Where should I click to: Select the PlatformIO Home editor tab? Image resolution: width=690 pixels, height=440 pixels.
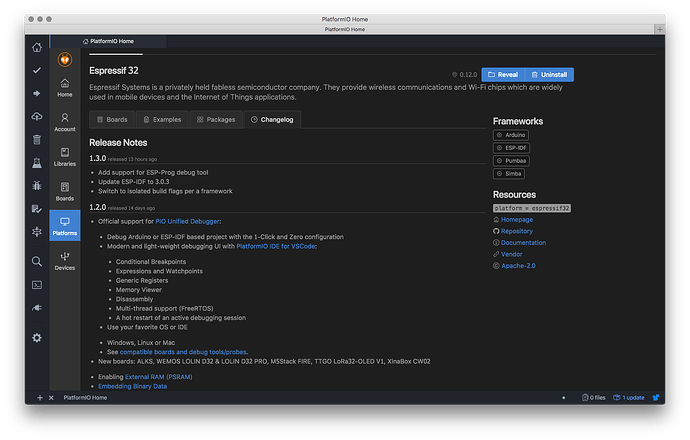tap(108, 41)
